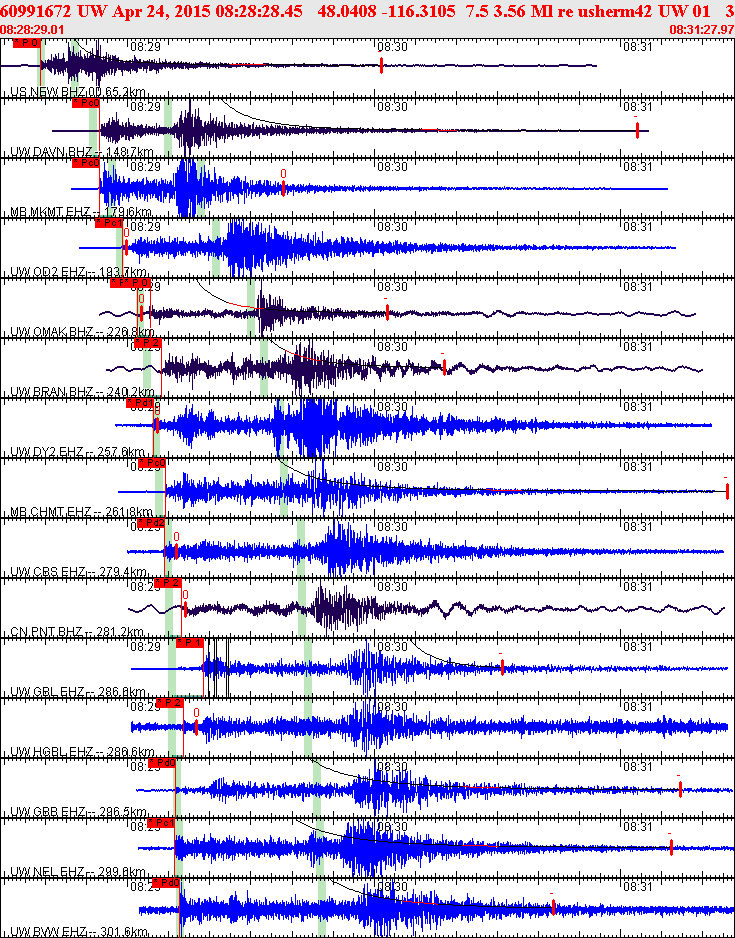Select the UW OMAK BHZ 226.8km station label

83,331
